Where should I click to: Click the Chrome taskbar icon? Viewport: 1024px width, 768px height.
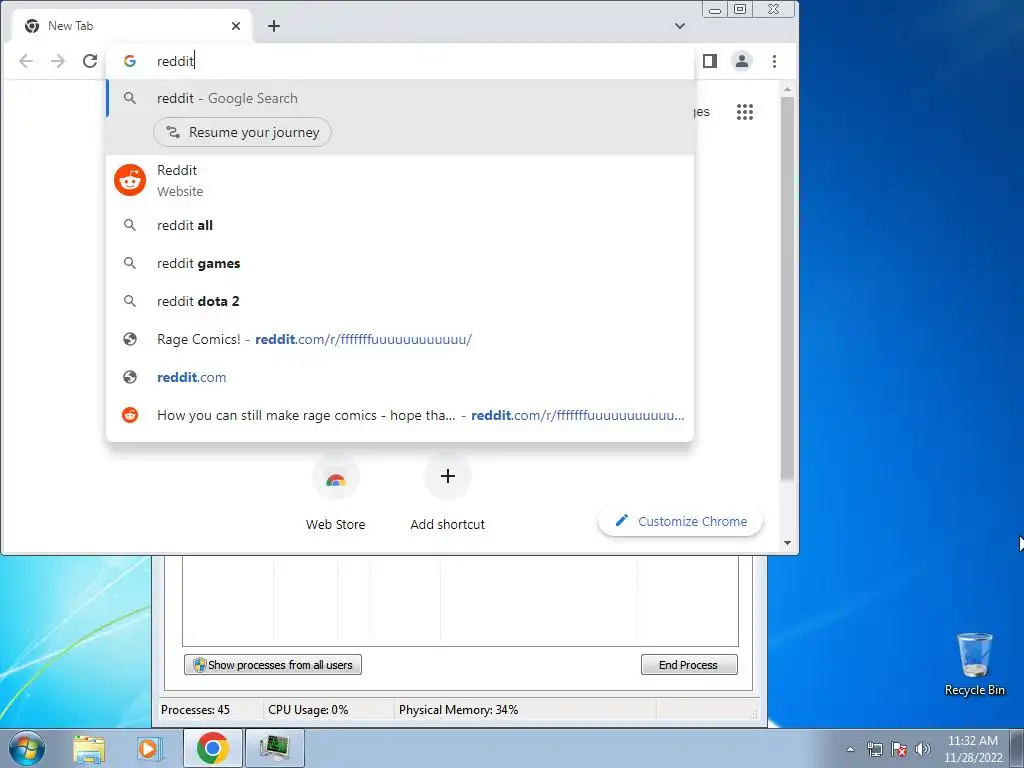pyautogui.click(x=213, y=748)
